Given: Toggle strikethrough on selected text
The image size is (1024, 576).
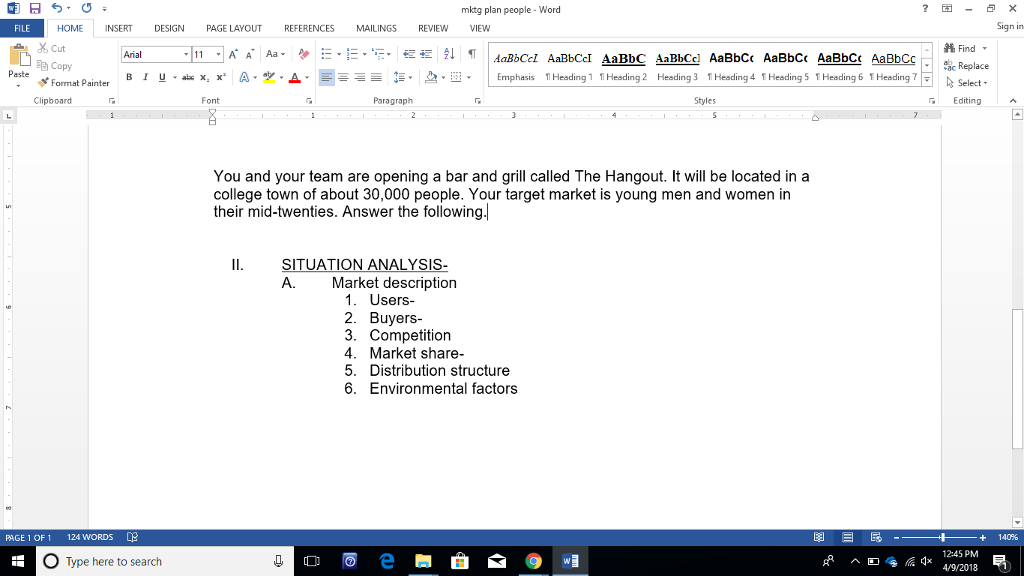Looking at the screenshot, I should (x=189, y=76).
